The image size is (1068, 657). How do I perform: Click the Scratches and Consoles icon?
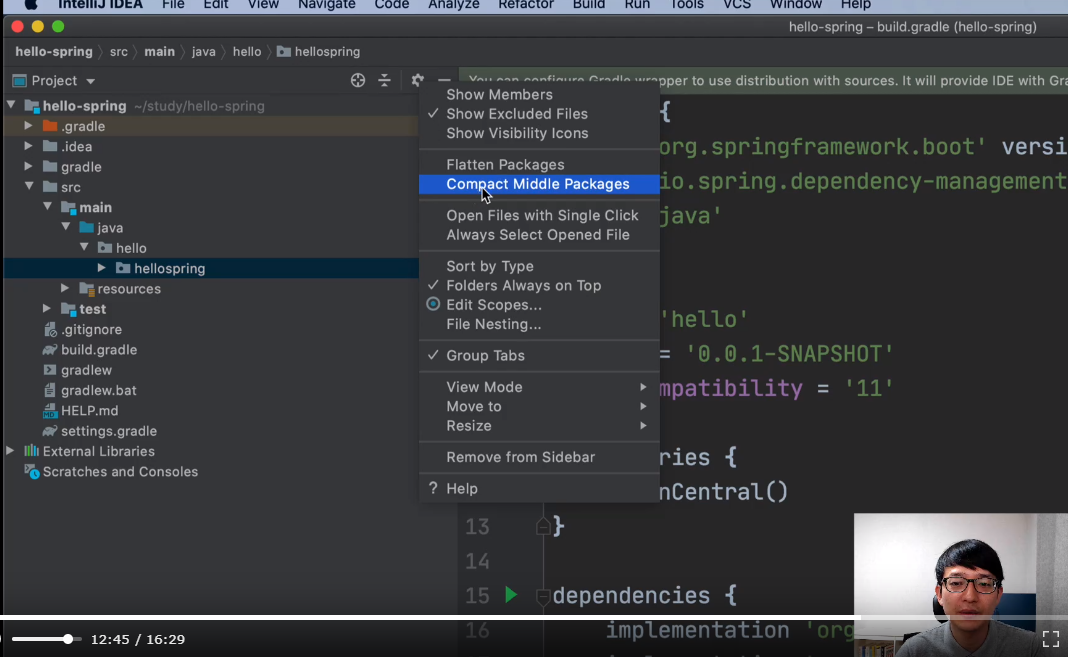coord(31,471)
